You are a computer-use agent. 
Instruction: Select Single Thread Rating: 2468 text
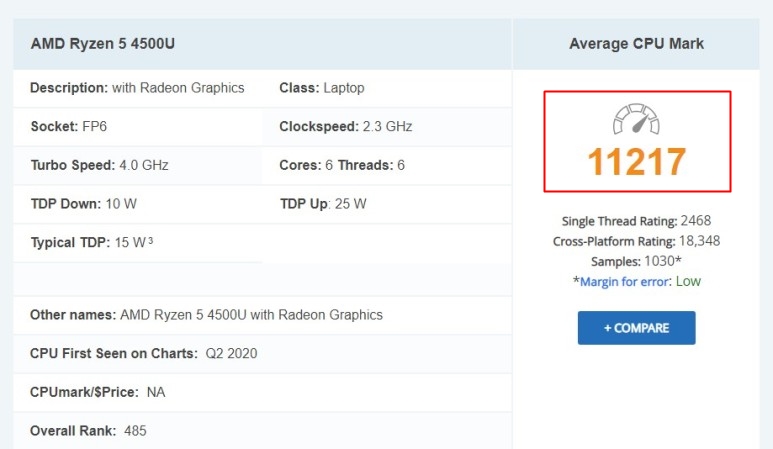[x=636, y=221]
